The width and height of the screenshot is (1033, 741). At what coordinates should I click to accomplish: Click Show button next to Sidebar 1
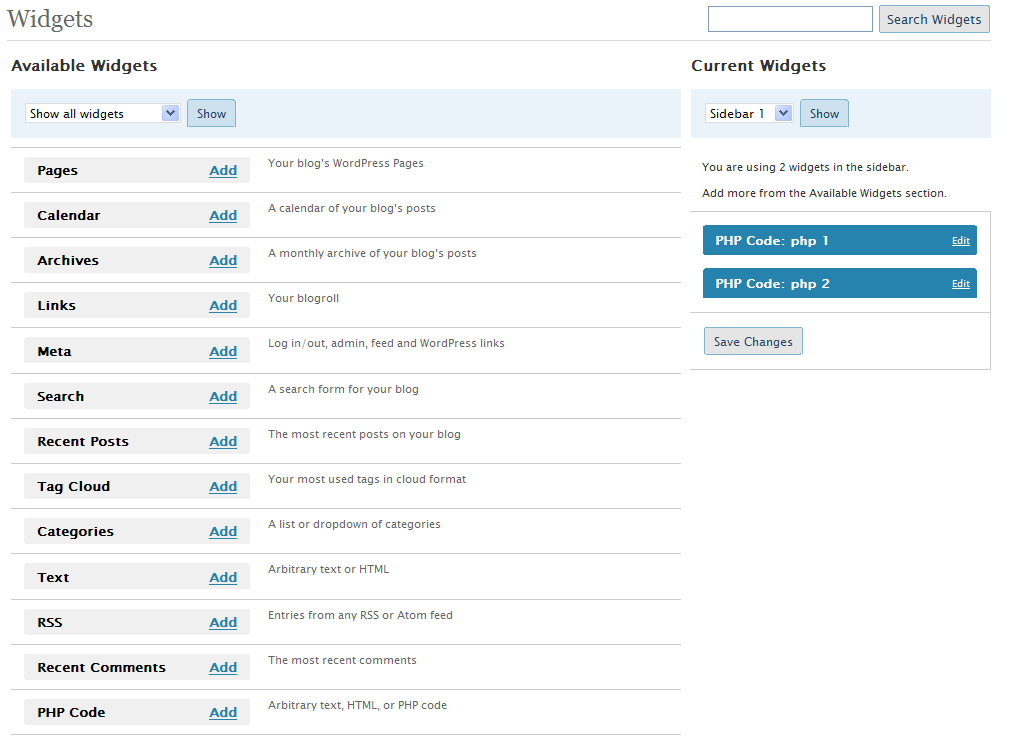(x=824, y=113)
